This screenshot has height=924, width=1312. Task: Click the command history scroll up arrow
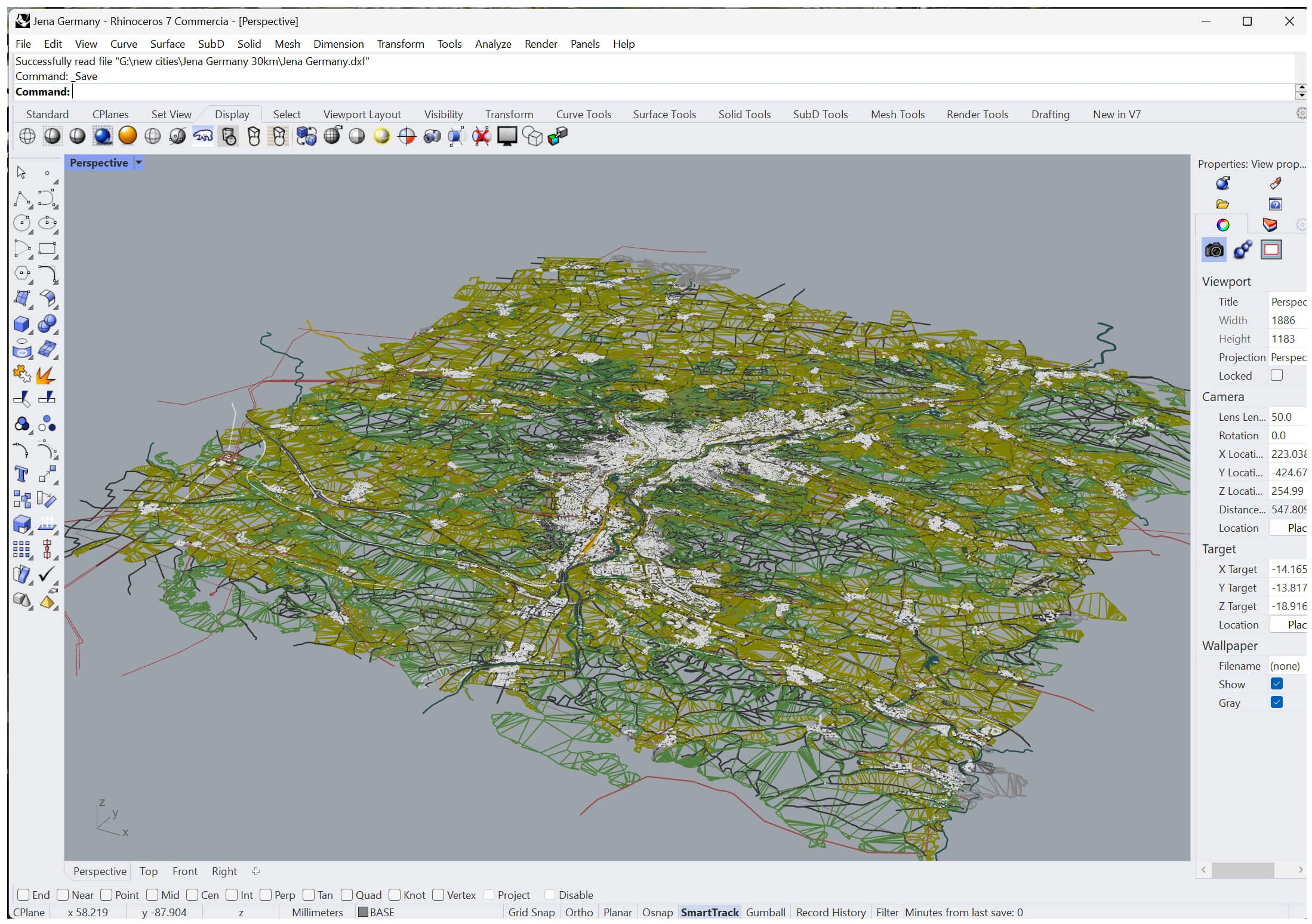(1301, 88)
